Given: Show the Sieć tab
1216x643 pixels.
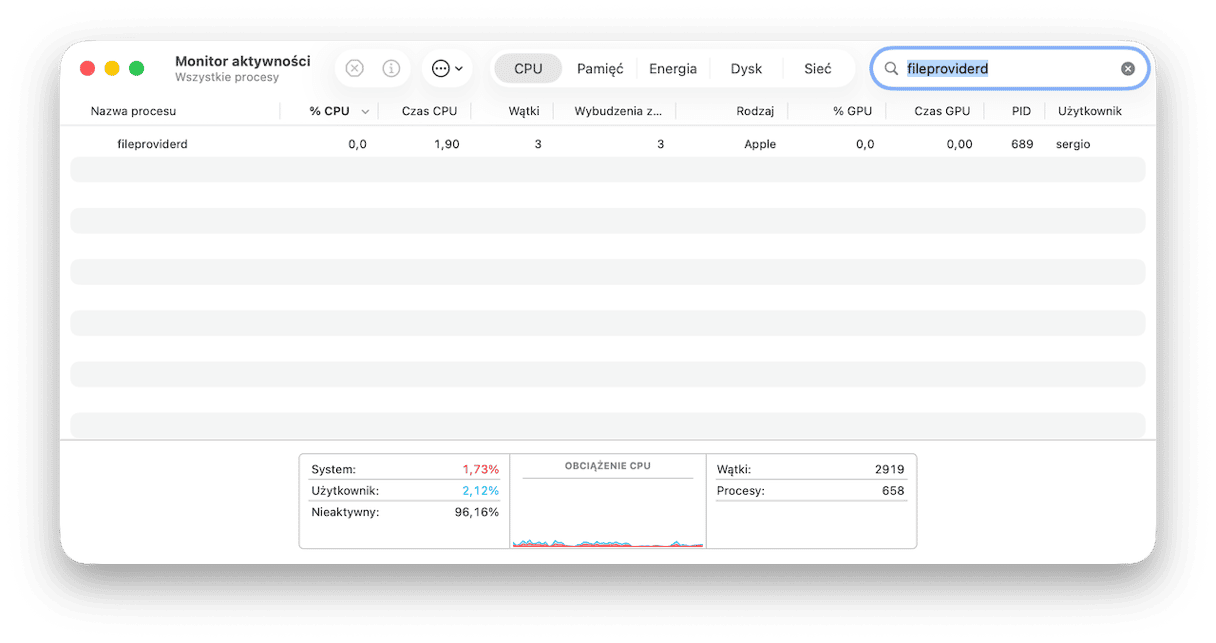Looking at the screenshot, I should [x=817, y=68].
